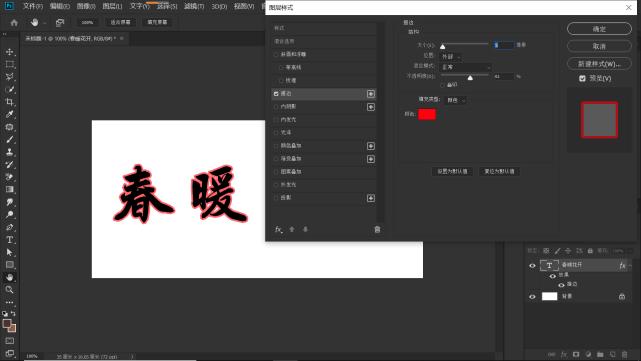641x361 pixels.
Task: Select the Hand tool in left toolbar
Action: click(9, 277)
